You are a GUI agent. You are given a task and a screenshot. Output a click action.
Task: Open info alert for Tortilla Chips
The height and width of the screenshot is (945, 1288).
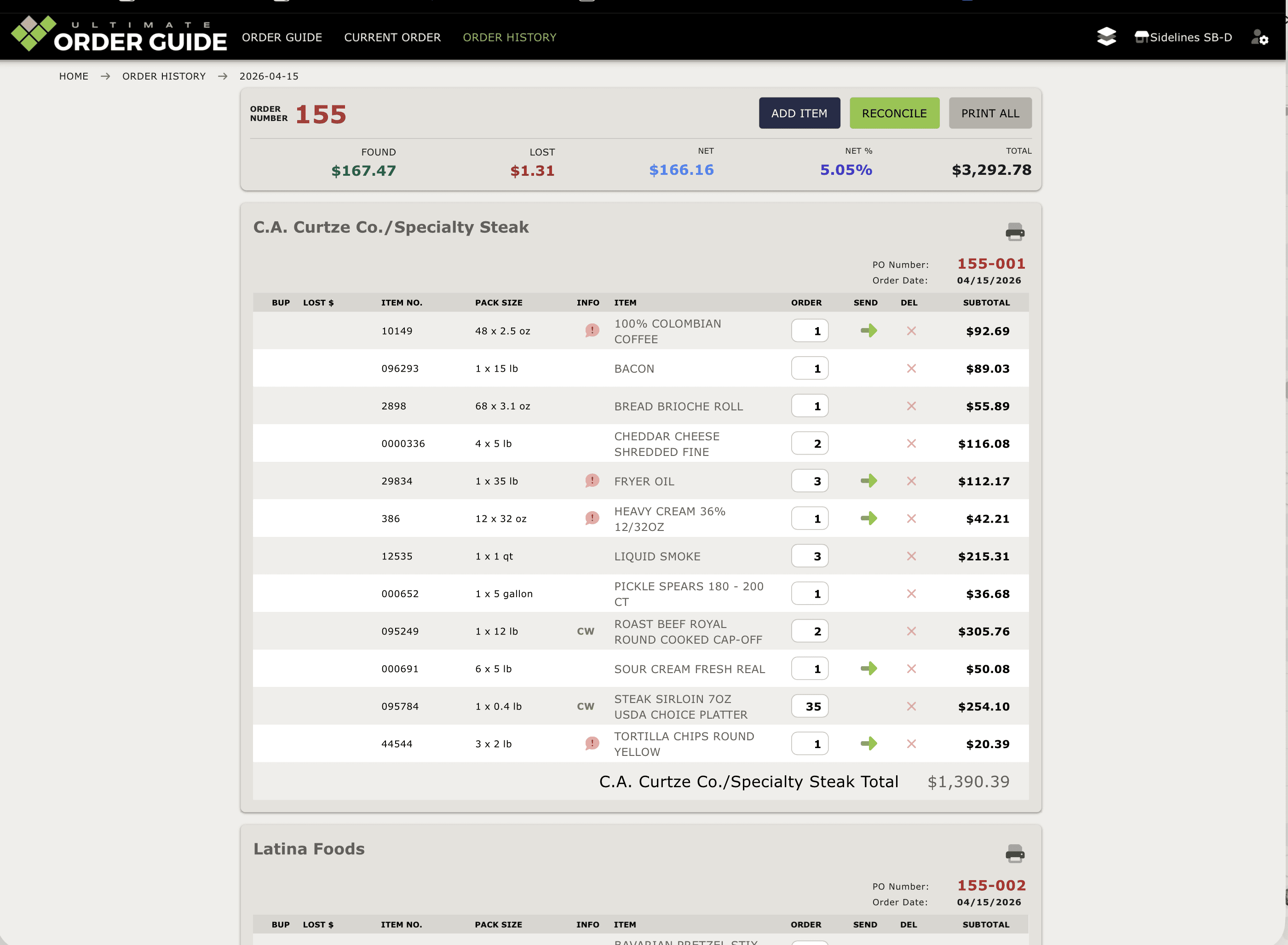pos(592,743)
